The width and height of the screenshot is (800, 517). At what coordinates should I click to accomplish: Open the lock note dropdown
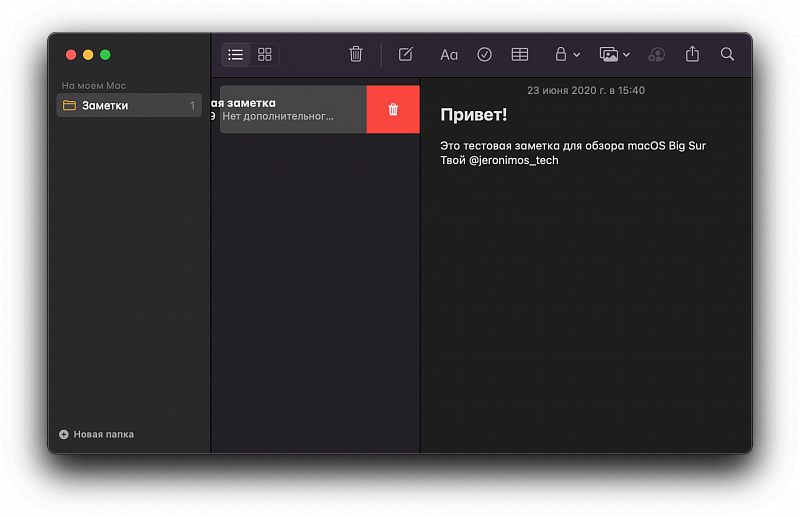coord(567,54)
